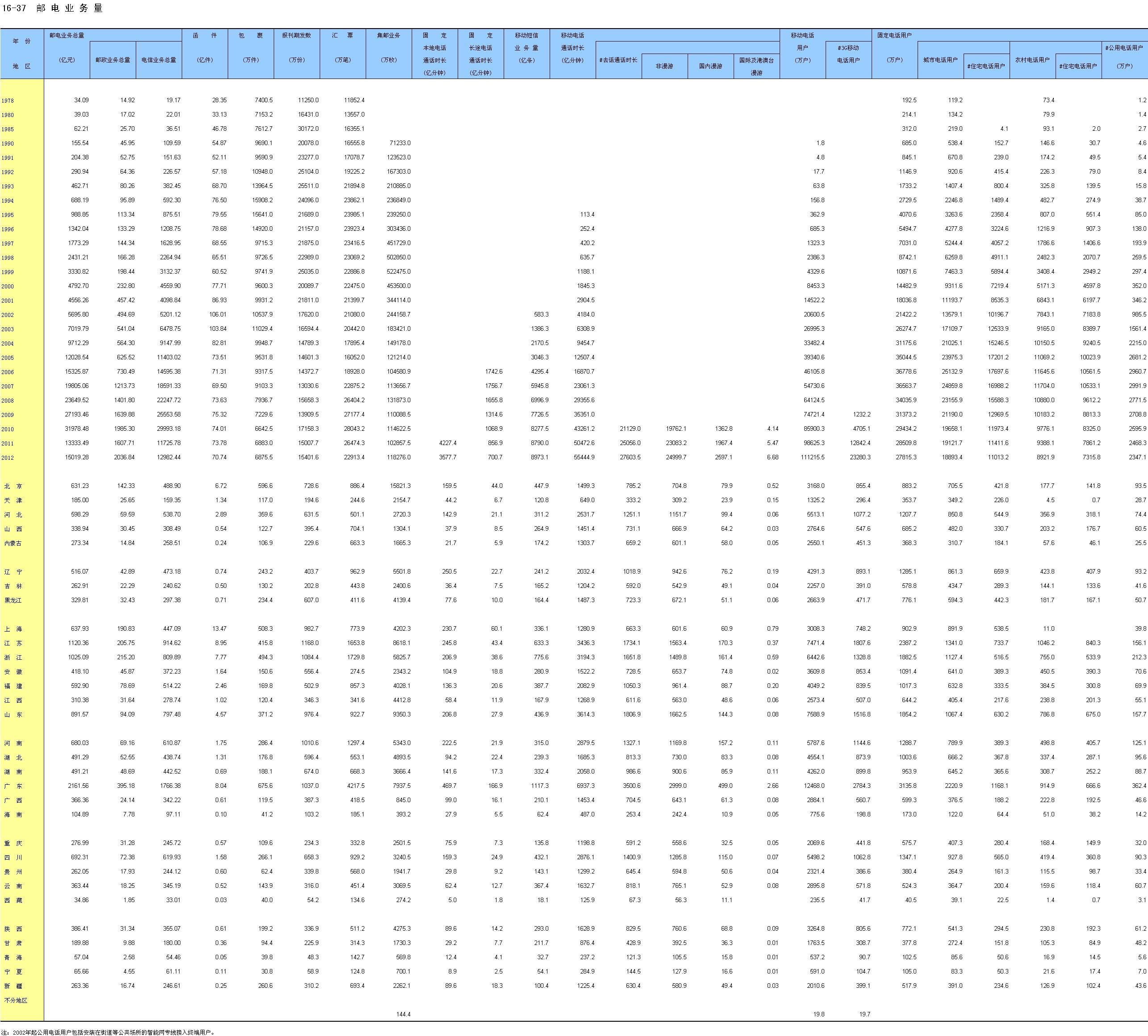
Task: Select the 固定电话用户 header cell
Action: 894,35
